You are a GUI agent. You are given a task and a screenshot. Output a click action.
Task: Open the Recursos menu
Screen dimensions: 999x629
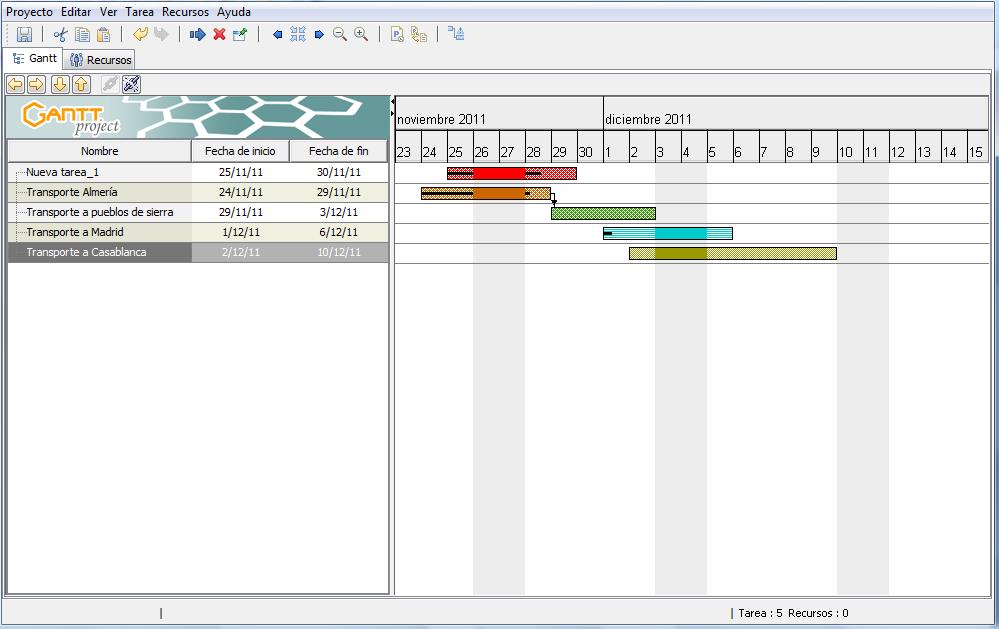[185, 12]
